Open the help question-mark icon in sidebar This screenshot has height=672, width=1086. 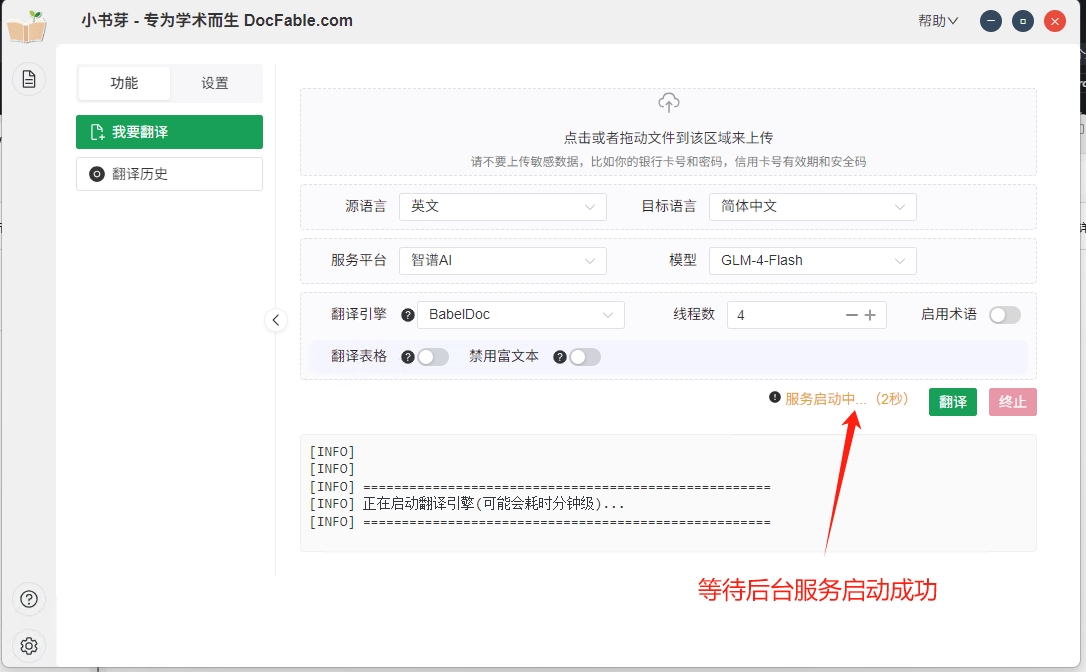pos(29,600)
